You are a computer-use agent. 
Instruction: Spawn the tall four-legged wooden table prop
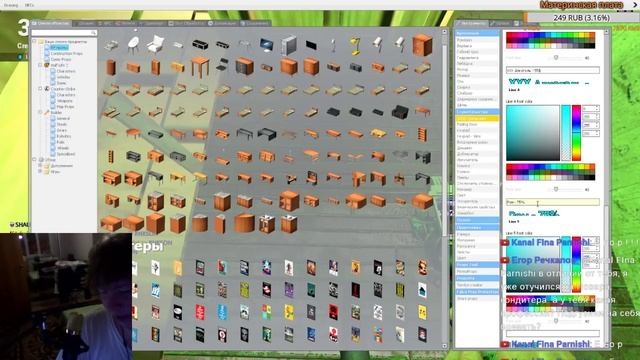[x=200, y=67]
